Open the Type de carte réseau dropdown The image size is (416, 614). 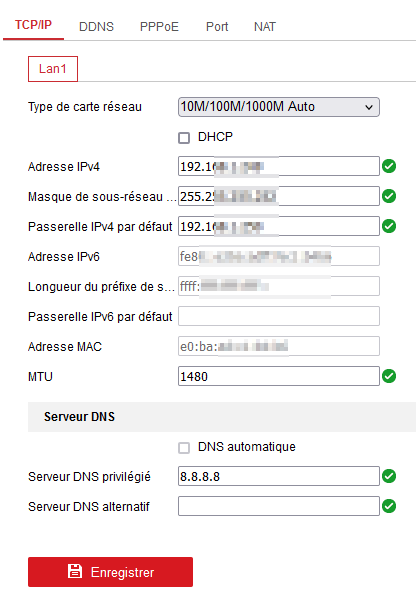[x=279, y=107]
